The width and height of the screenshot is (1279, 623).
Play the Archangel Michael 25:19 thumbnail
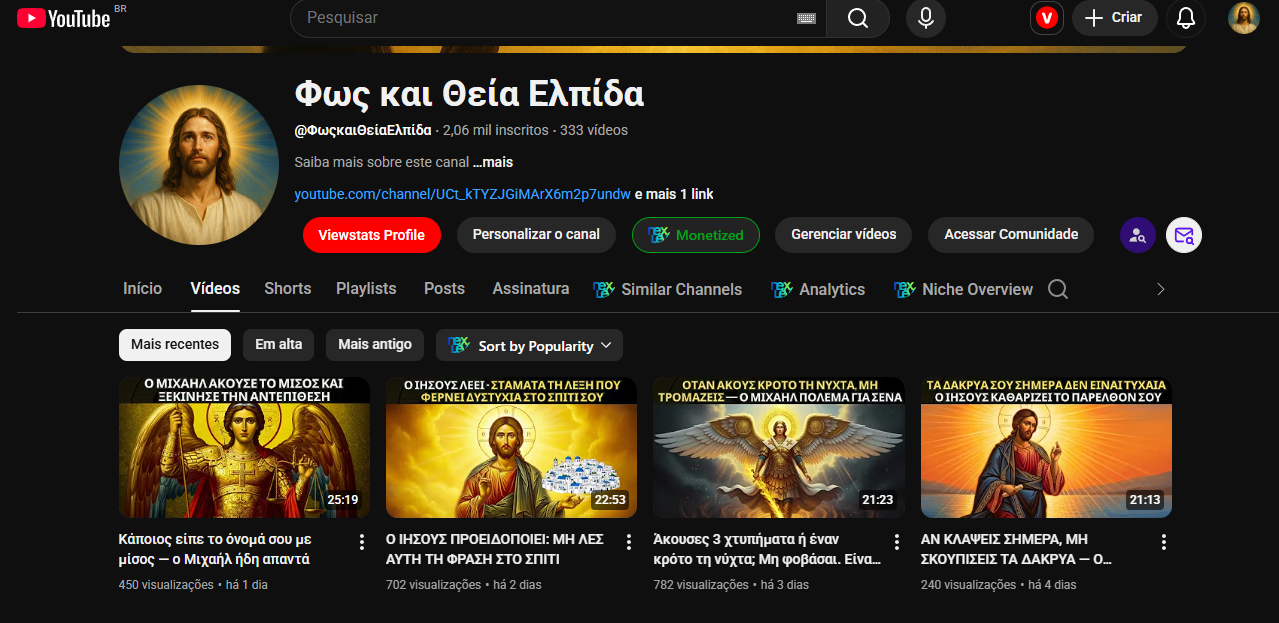pyautogui.click(x=244, y=447)
